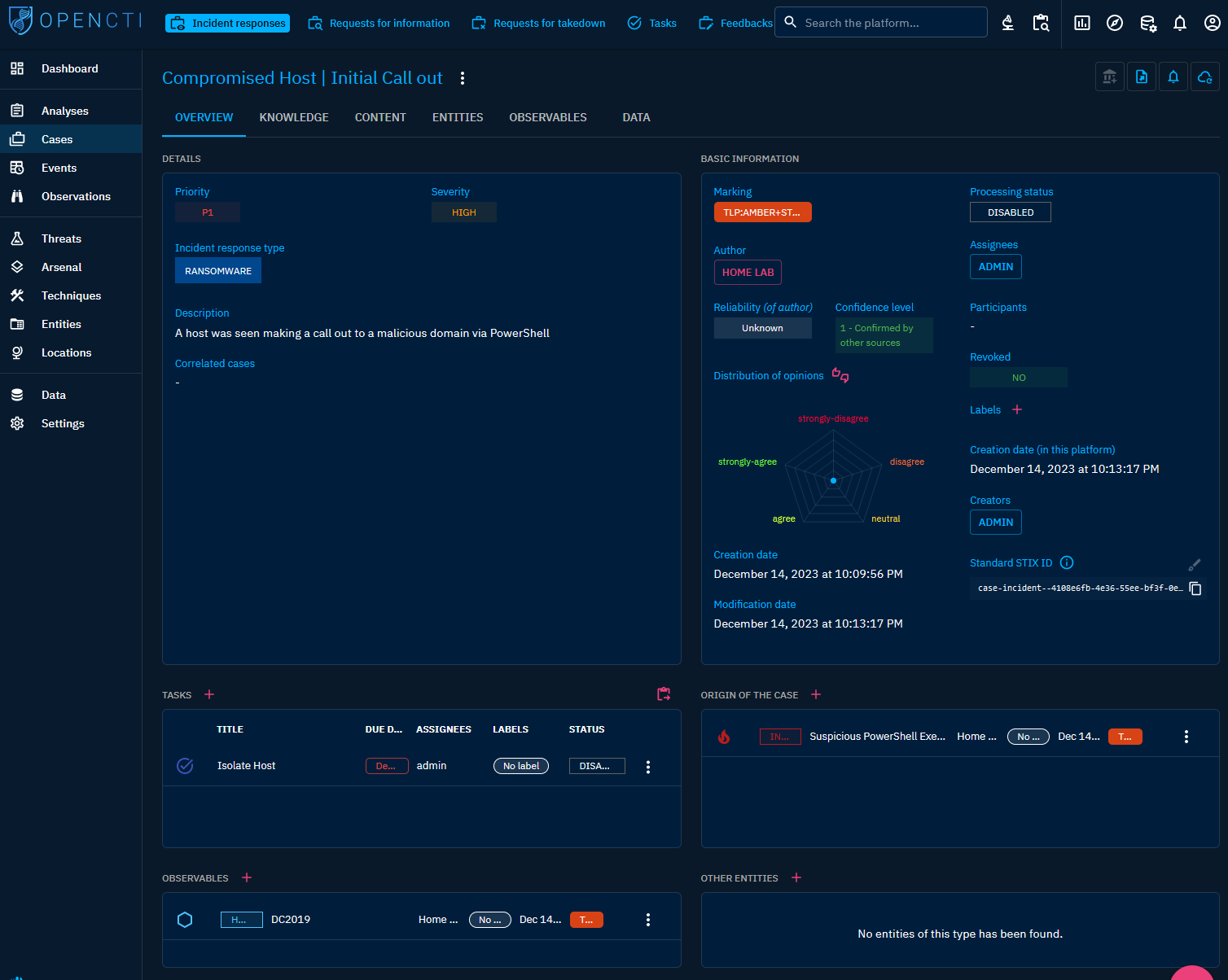Open the custom dashboards chart icon
Image resolution: width=1228 pixels, height=980 pixels.
point(1082,23)
